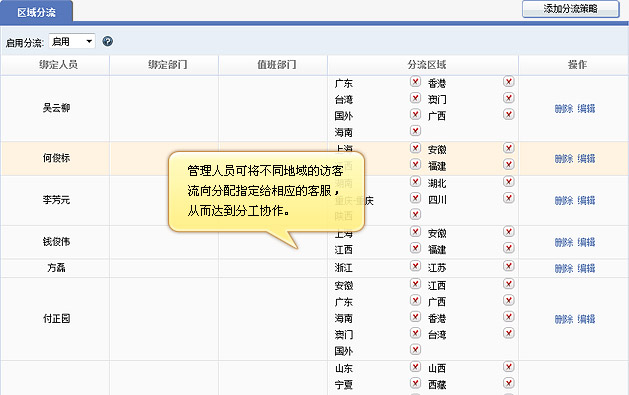Select the name 付正园 in the table
This screenshot has width=629, height=395.
57,318
